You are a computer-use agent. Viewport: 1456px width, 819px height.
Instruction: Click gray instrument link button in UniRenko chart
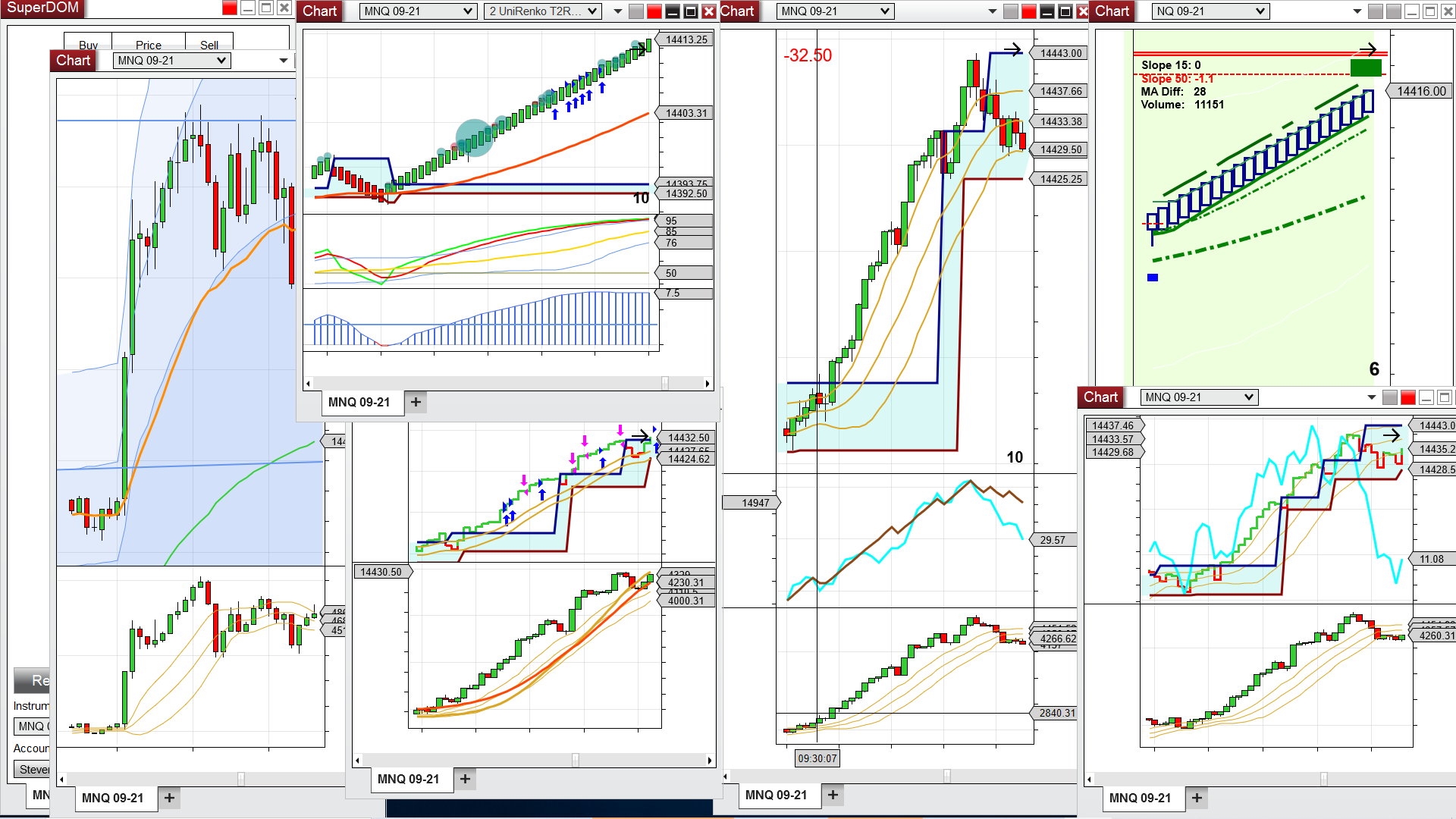636,11
